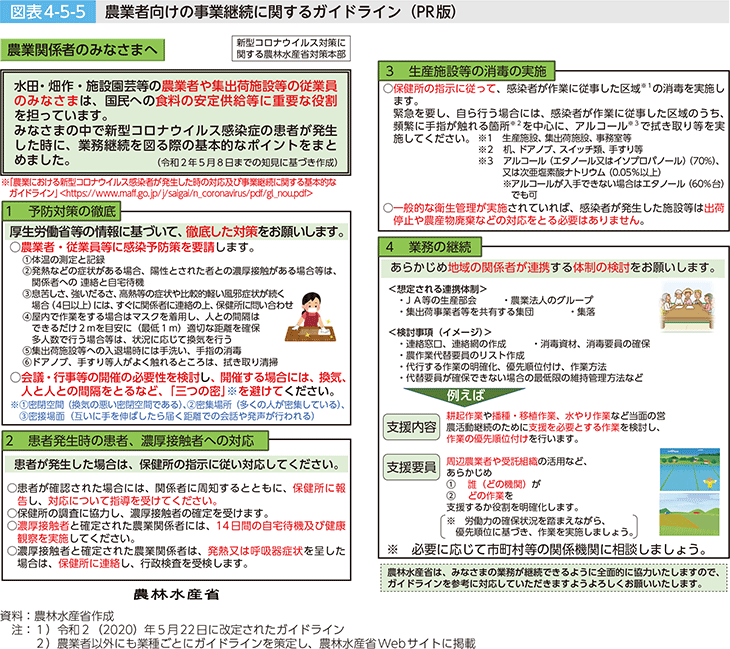Image resolution: width=730 pixels, height=649 pixels.
Task: Click the item ・農業法人のグループ
Action: click(x=548, y=300)
